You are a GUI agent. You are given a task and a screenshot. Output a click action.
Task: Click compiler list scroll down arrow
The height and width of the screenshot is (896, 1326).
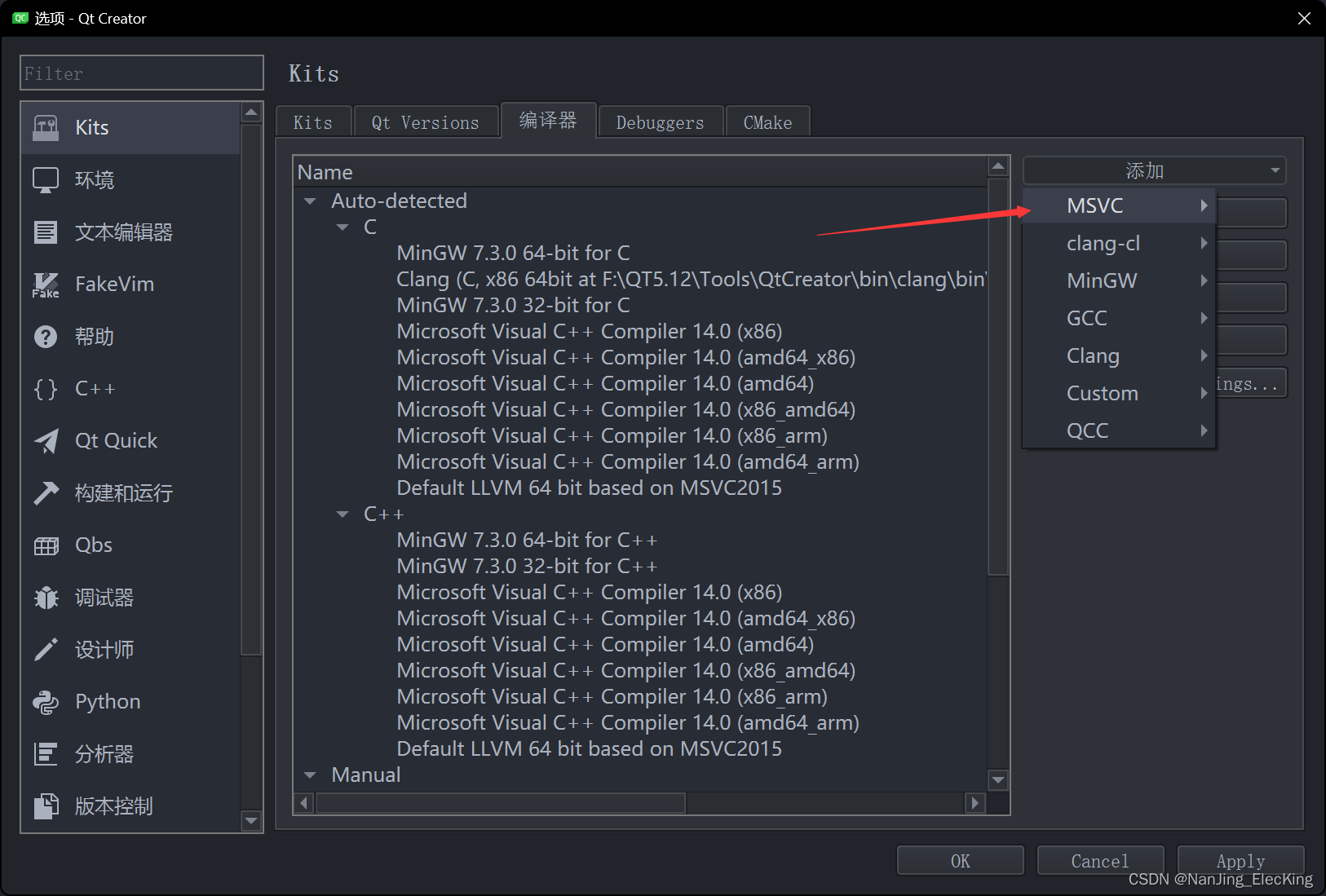tap(998, 780)
